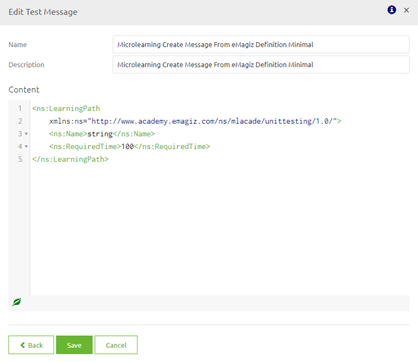Viewport: 418px width, 362px height.
Task: Click the xmlns namespace URL string
Action: (213, 121)
